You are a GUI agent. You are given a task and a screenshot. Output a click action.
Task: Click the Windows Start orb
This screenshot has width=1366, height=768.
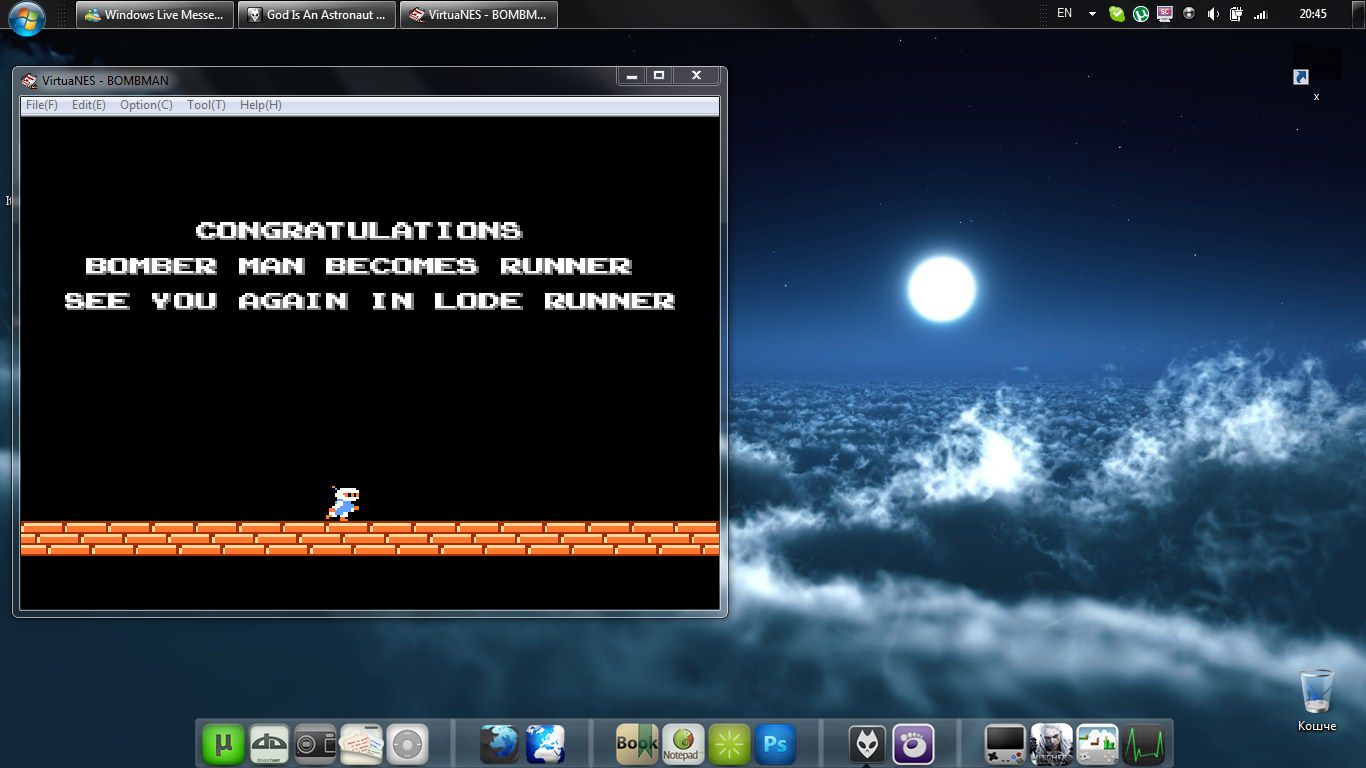27,17
